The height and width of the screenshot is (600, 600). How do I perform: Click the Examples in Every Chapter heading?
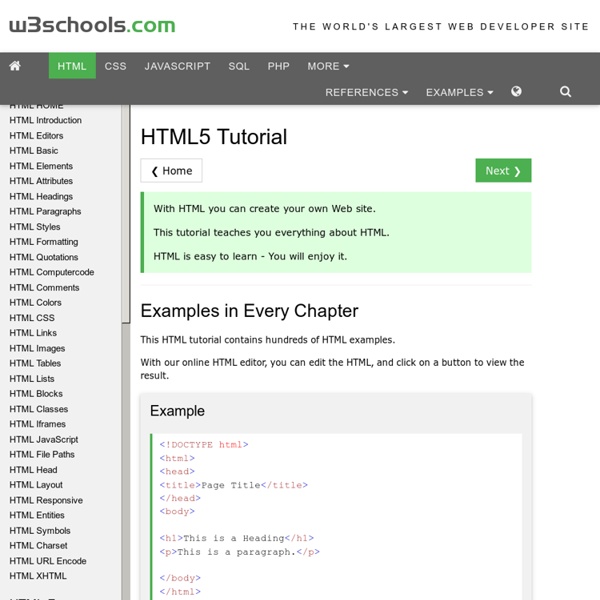coord(249,311)
